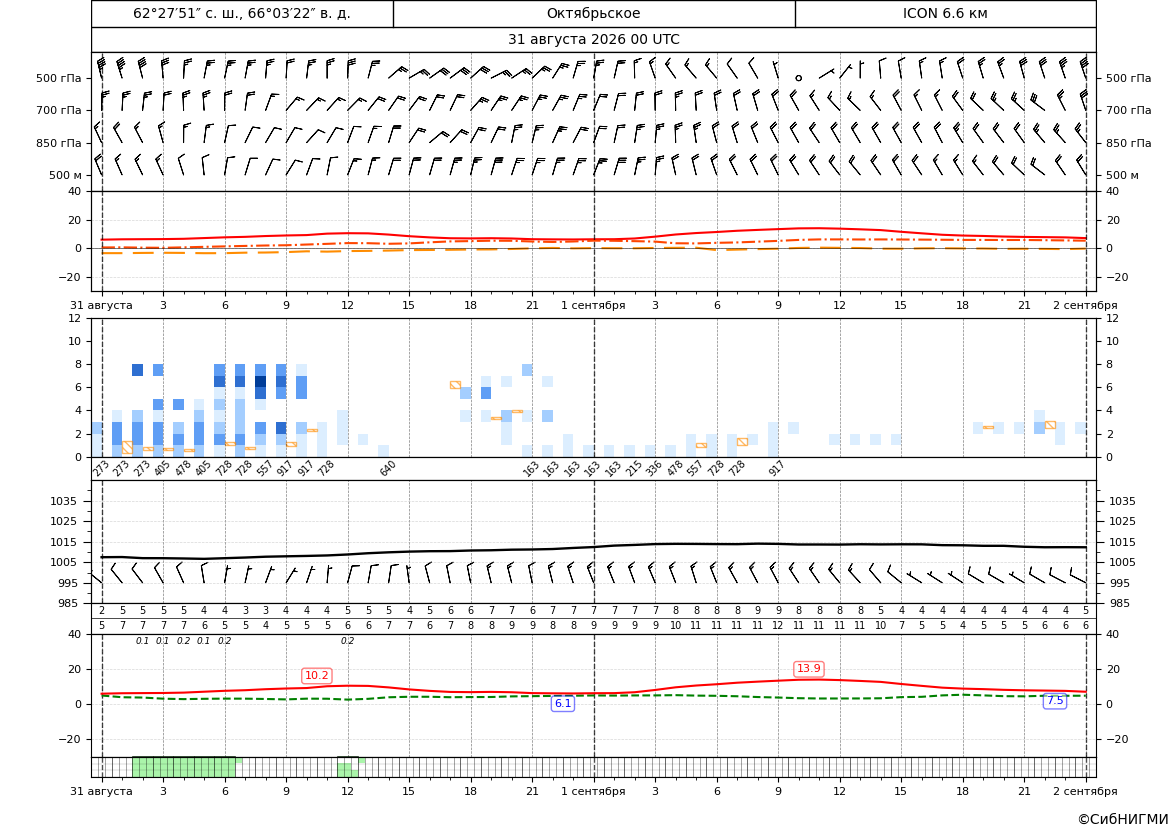Click the 500 гПа left axis label

point(59,78)
